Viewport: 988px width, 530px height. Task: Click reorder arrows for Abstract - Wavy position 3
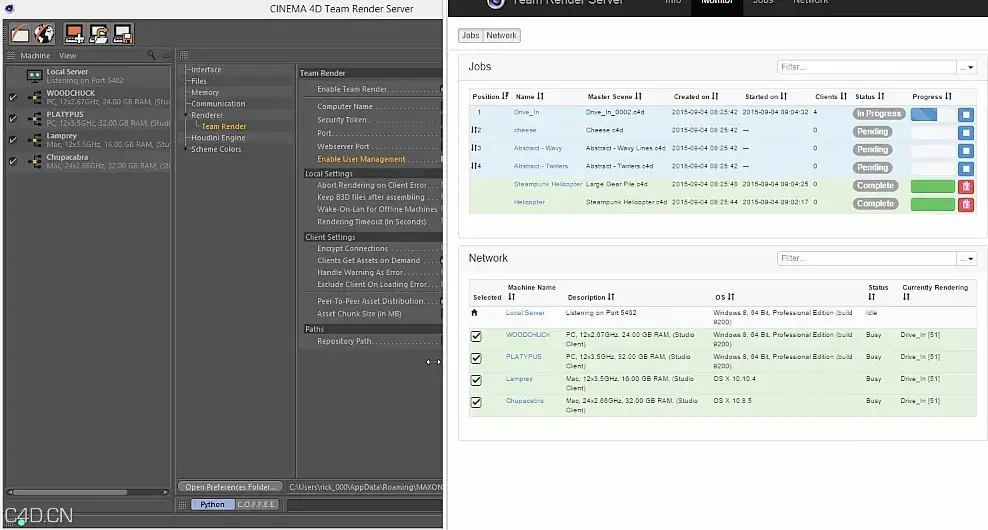click(x=474, y=148)
